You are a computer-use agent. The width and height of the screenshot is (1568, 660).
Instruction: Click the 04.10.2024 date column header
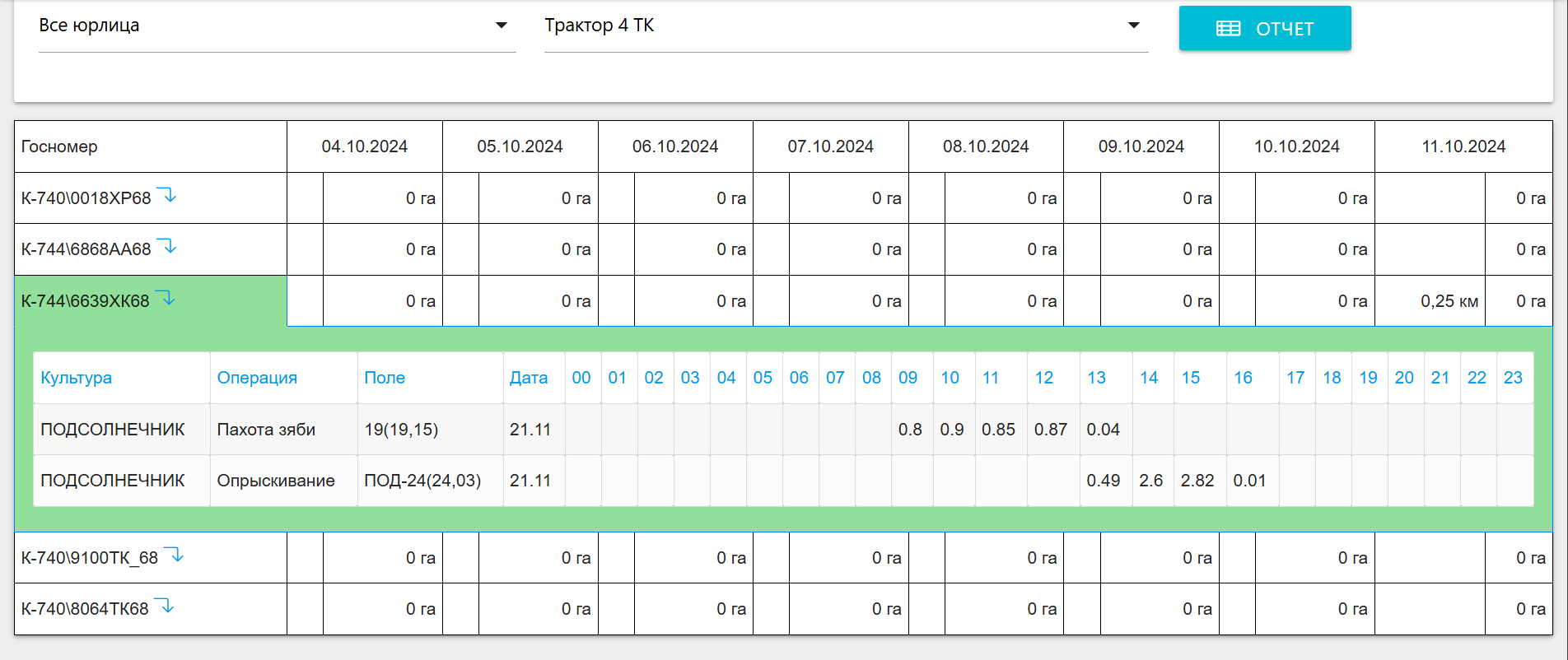pos(364,146)
